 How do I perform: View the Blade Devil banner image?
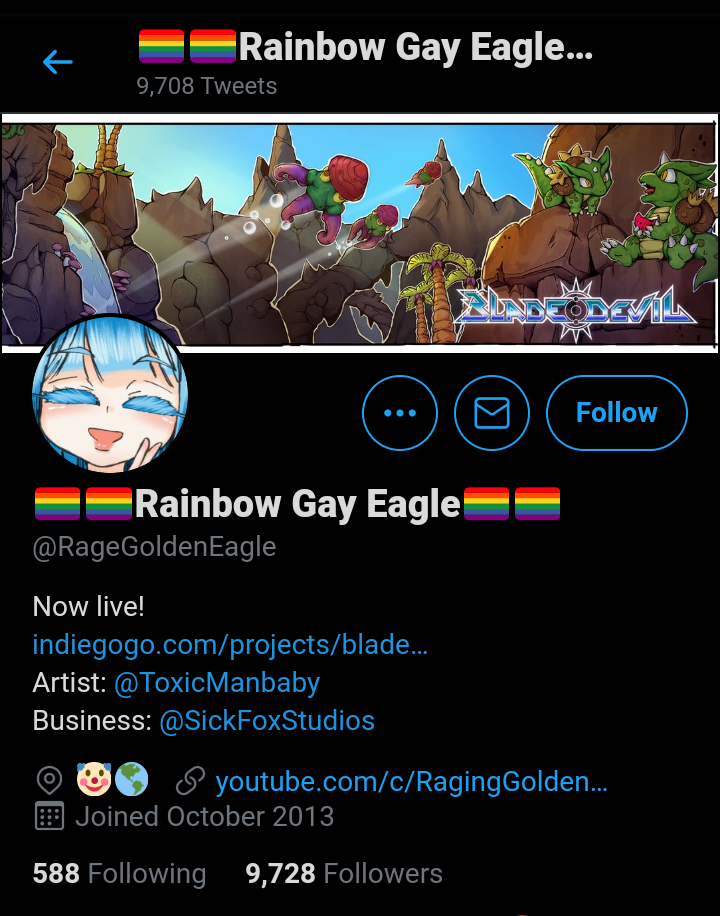(360, 233)
